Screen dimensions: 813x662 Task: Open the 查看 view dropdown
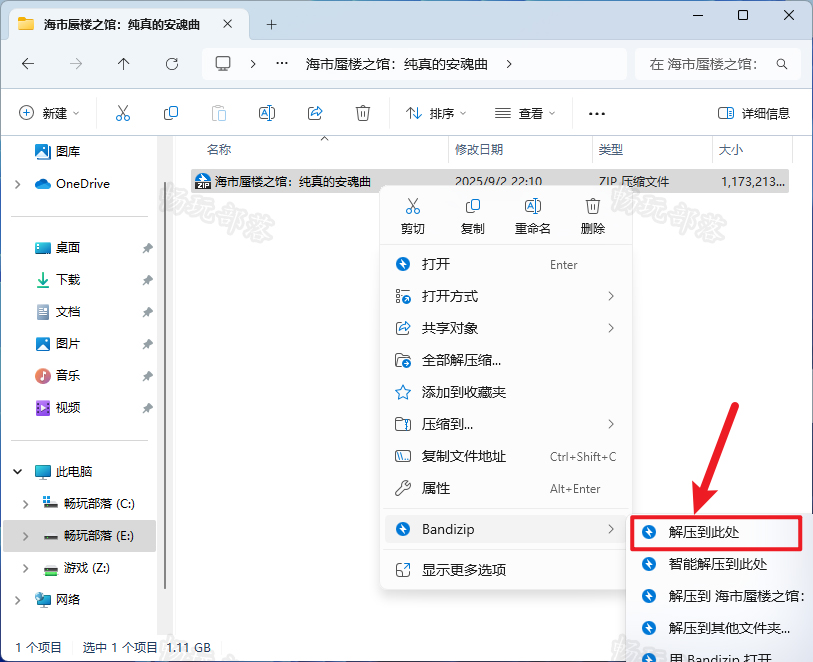pos(525,113)
